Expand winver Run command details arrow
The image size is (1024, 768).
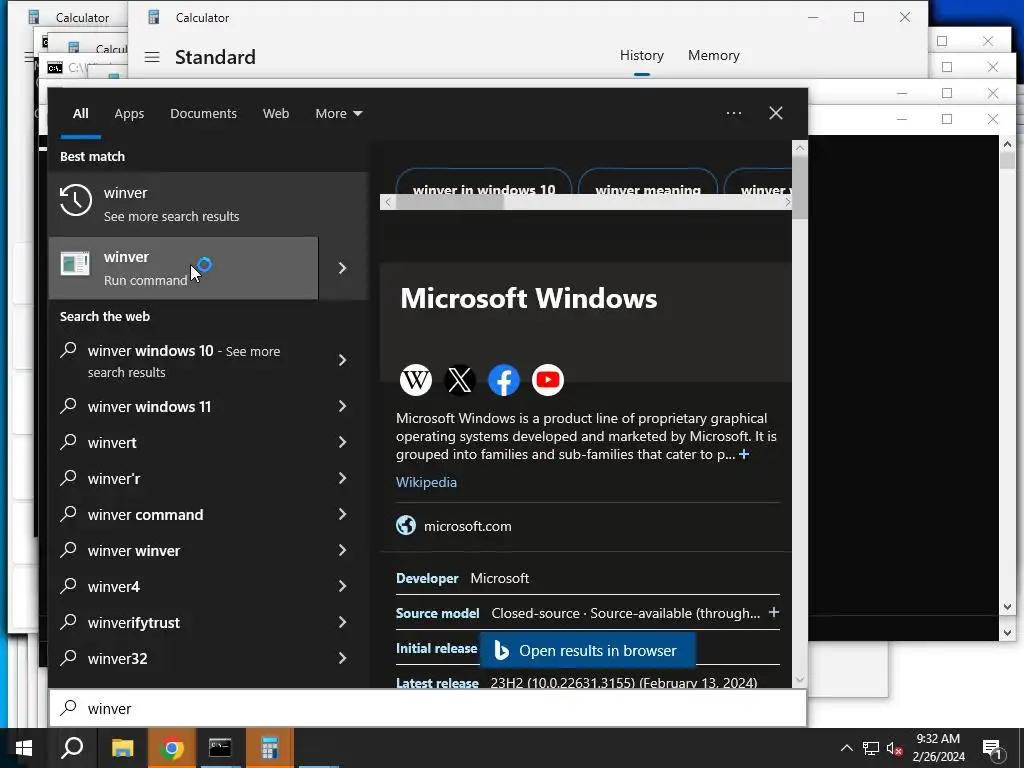pos(343,268)
